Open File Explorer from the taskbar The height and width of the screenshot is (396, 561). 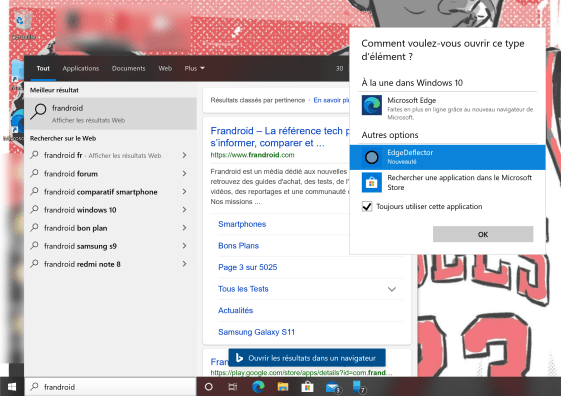(283, 387)
